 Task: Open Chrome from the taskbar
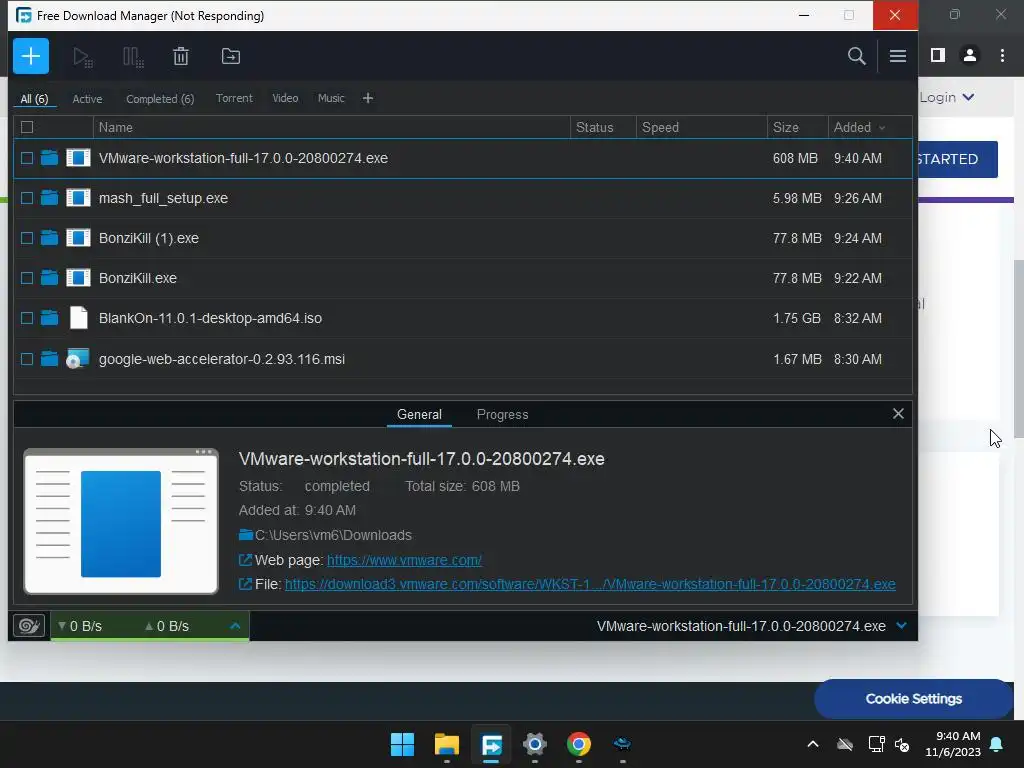coord(579,744)
